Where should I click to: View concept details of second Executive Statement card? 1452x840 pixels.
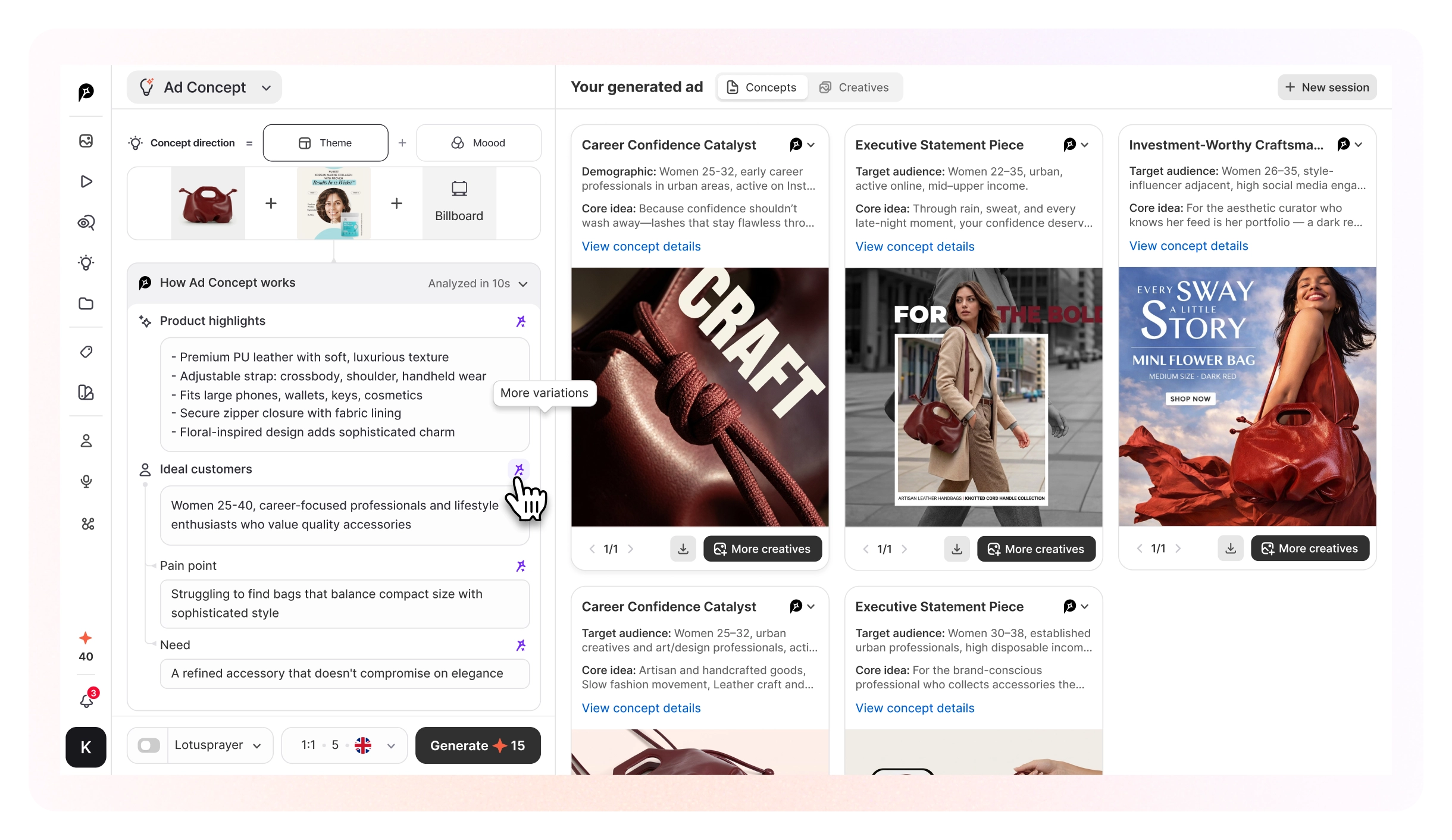pos(915,708)
